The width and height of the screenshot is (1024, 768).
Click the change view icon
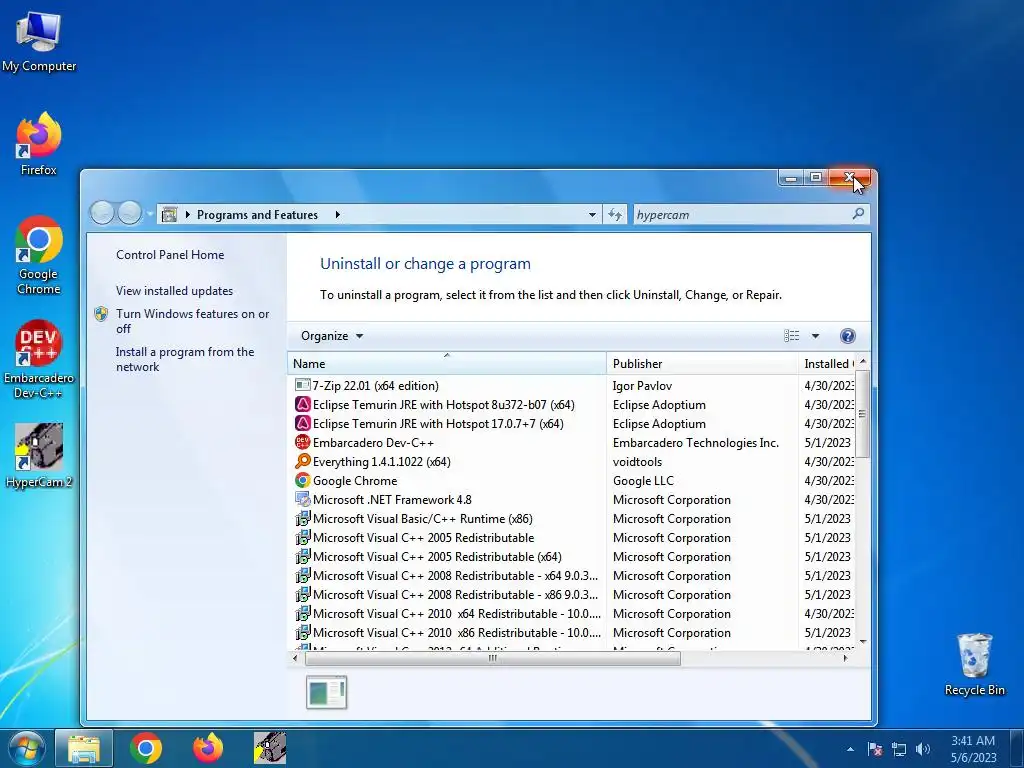pos(792,336)
